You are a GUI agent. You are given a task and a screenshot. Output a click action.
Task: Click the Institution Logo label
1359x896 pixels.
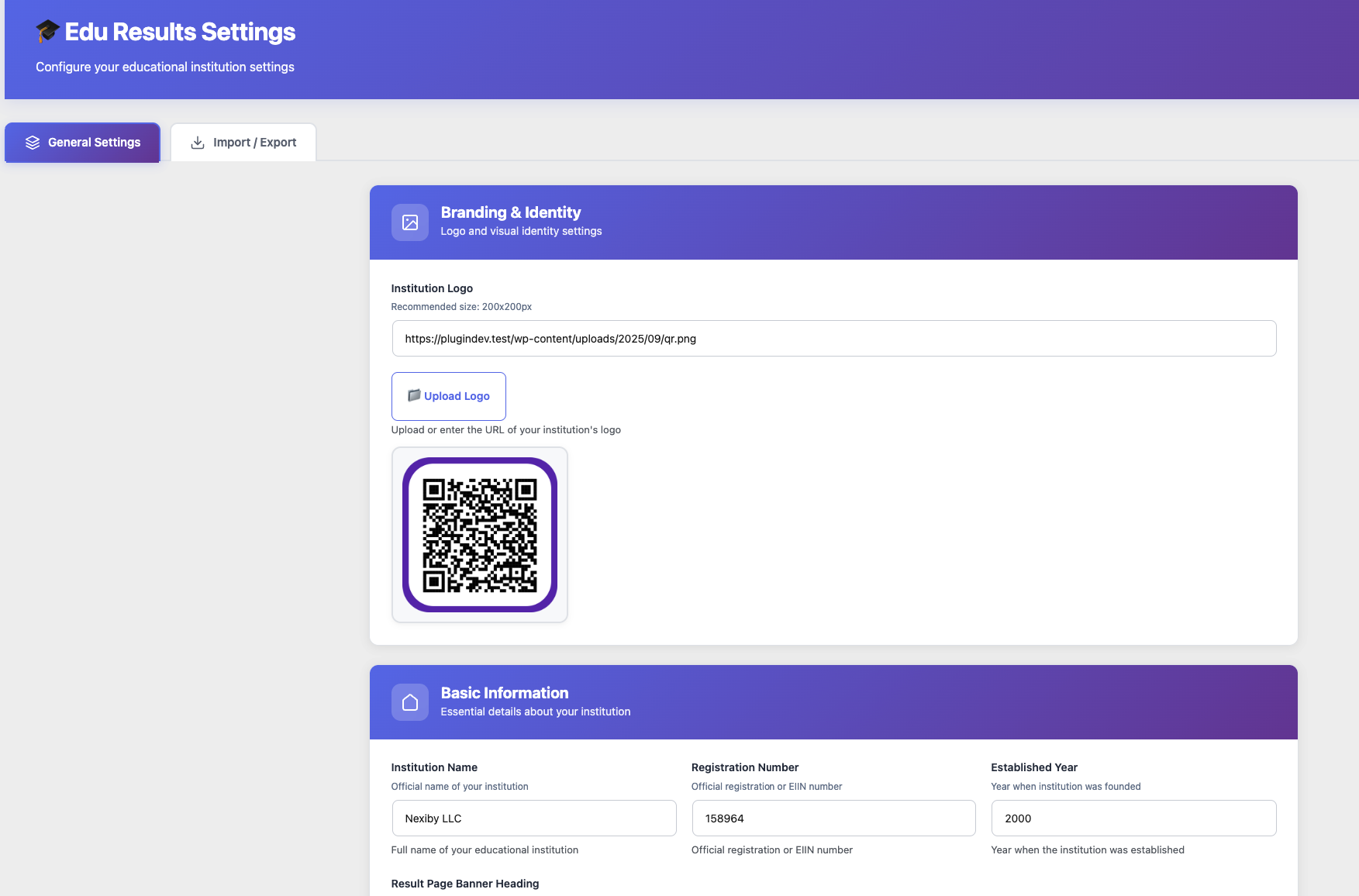[432, 288]
